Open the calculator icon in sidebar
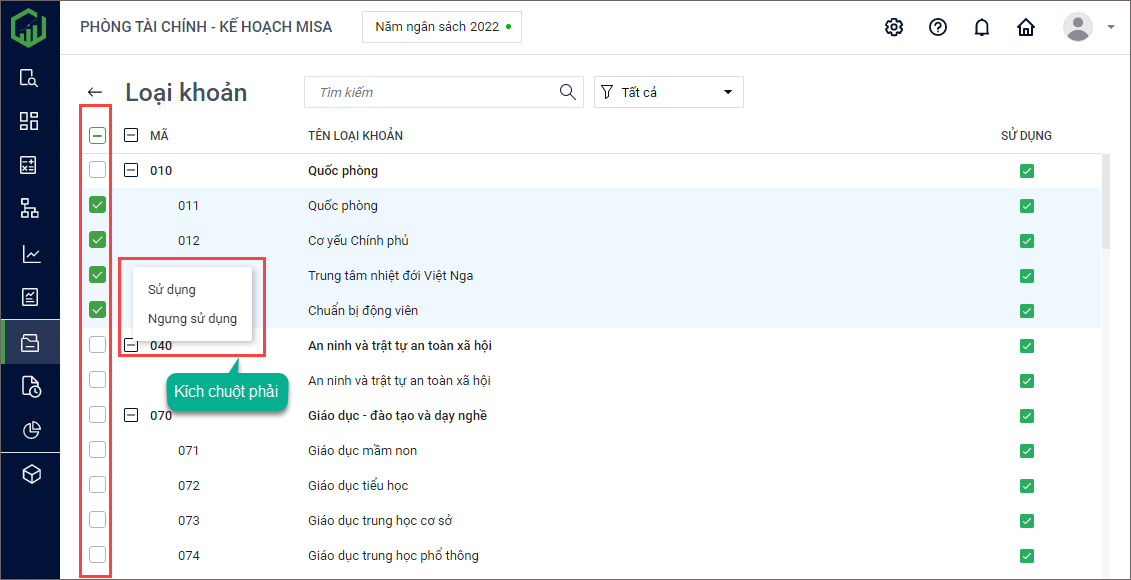 click(30, 165)
